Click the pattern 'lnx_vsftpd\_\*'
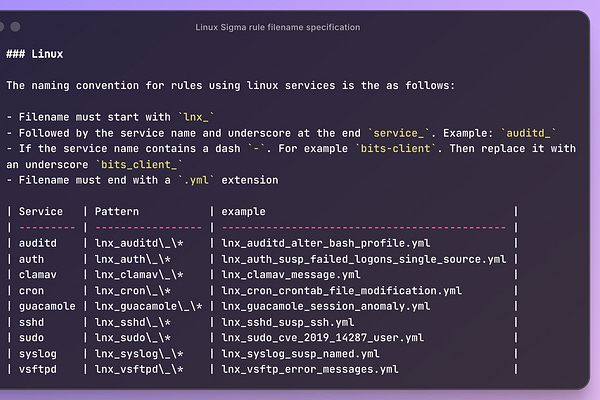This screenshot has width=600, height=400. point(139,369)
